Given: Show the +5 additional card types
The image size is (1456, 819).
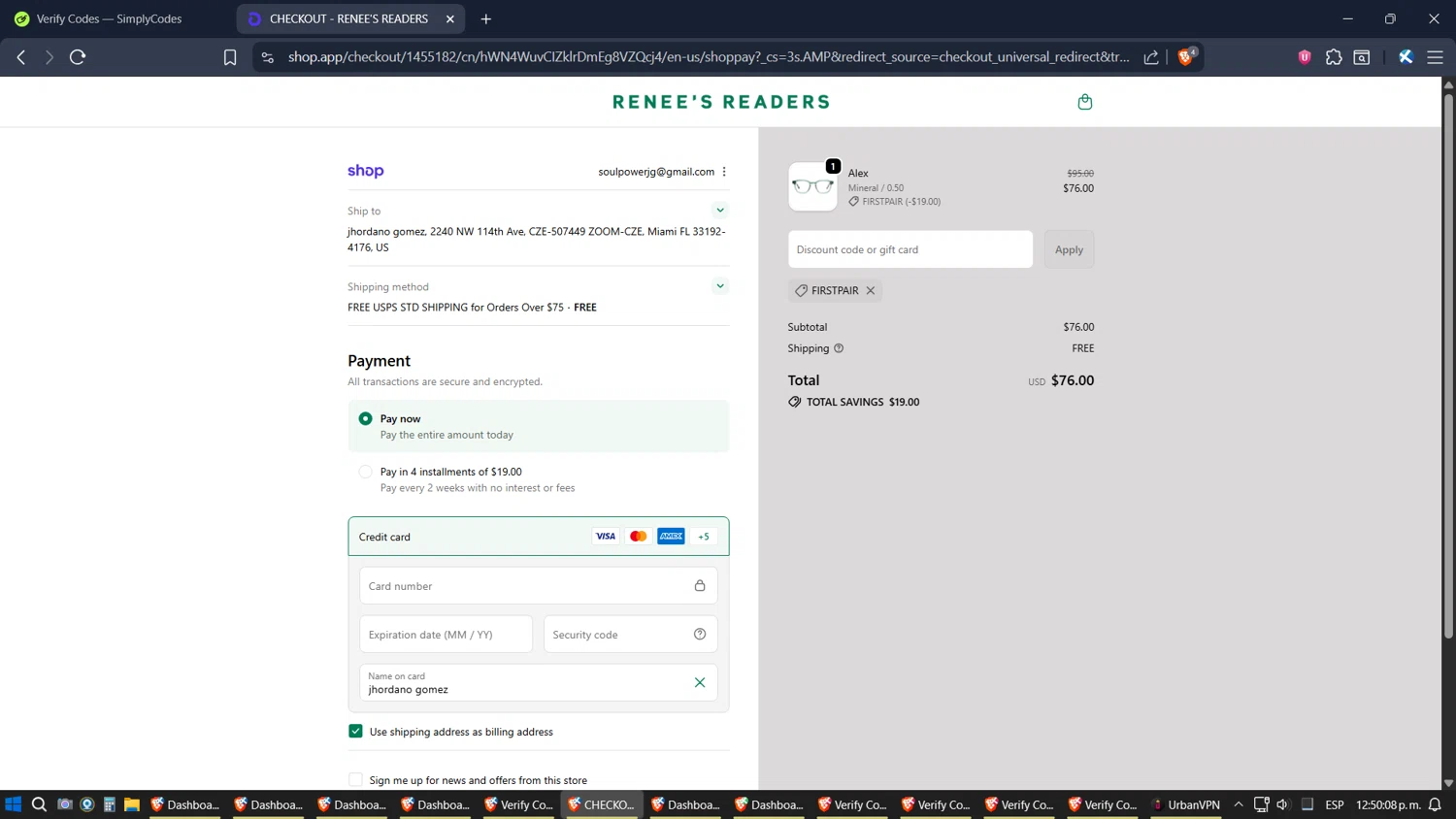Looking at the screenshot, I should (704, 537).
